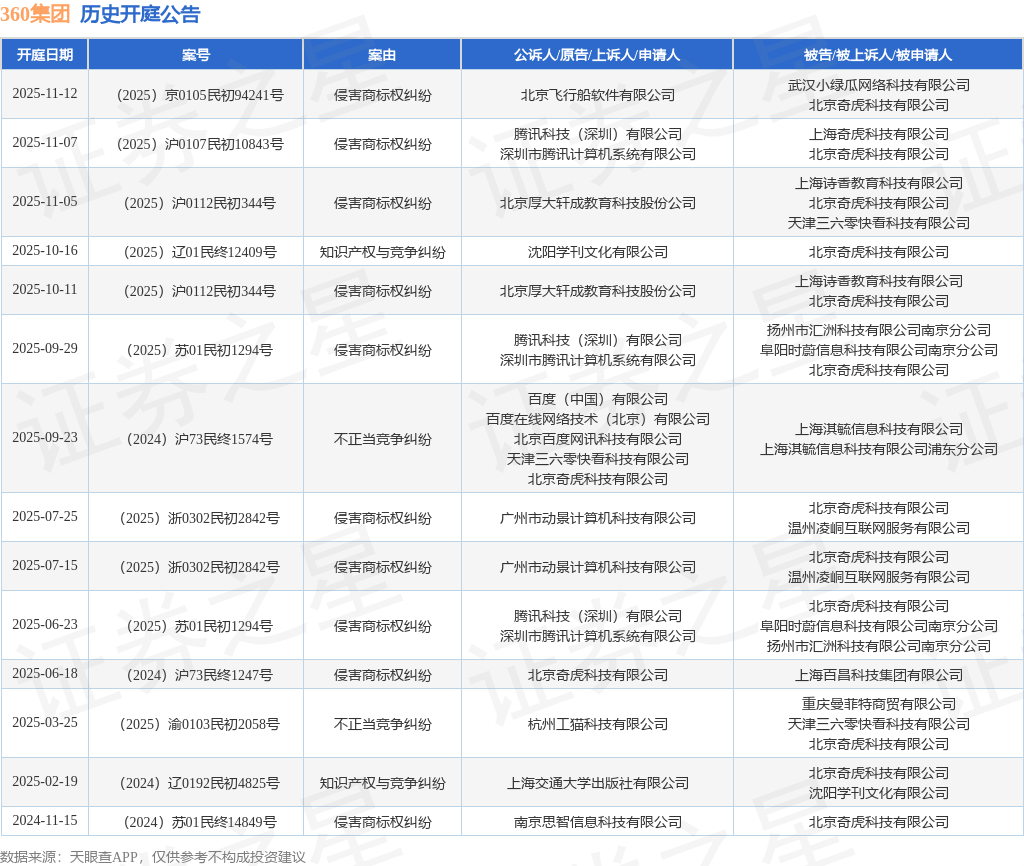Select the date 2025-09-23
The width and height of the screenshot is (1024, 866).
click(x=44, y=437)
